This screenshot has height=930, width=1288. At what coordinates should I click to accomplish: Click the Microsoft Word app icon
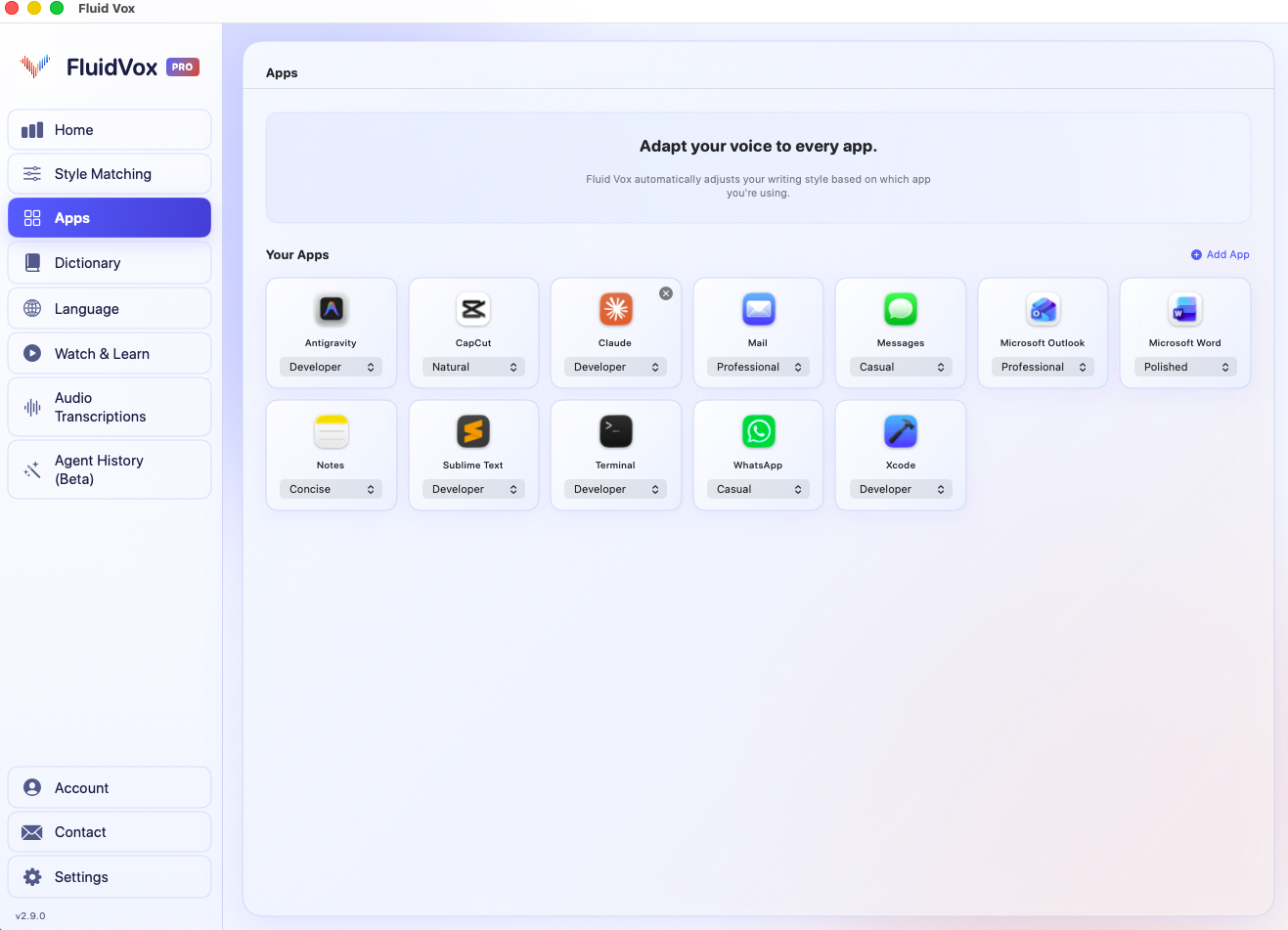coord(1185,309)
